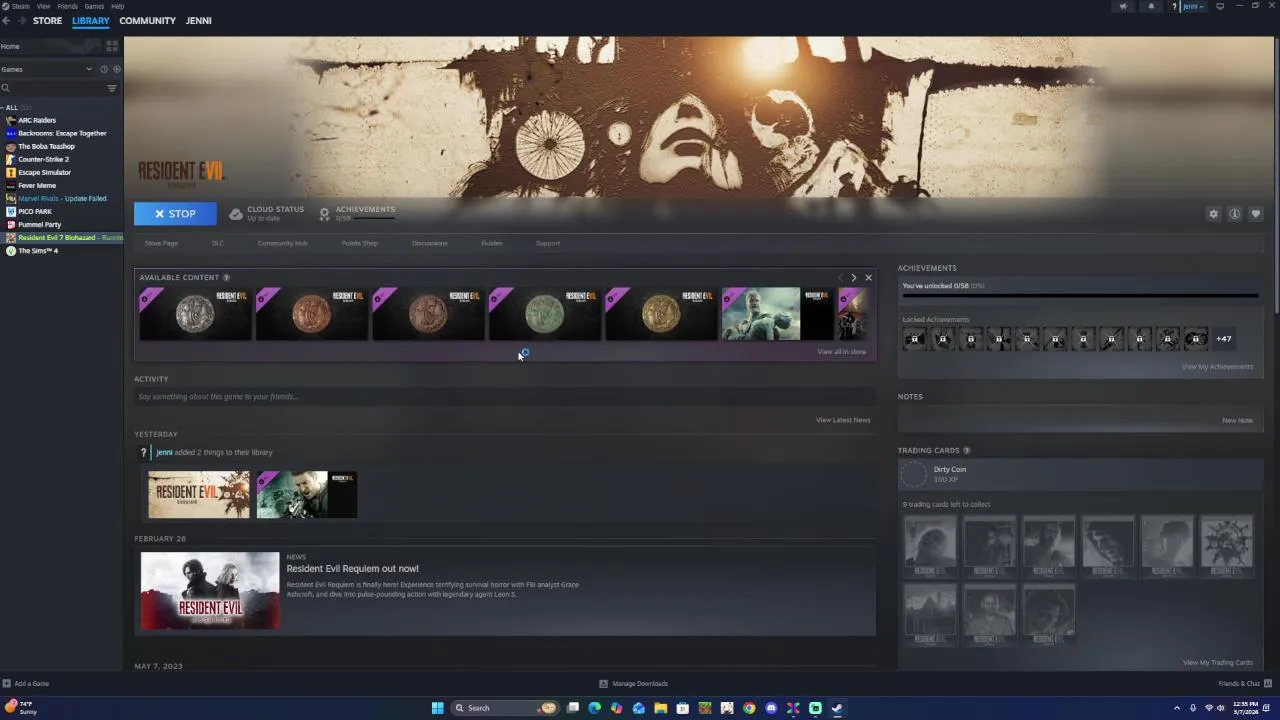This screenshot has width=1280, height=720.
Task: Open the Friends menu
Action: coord(67,6)
